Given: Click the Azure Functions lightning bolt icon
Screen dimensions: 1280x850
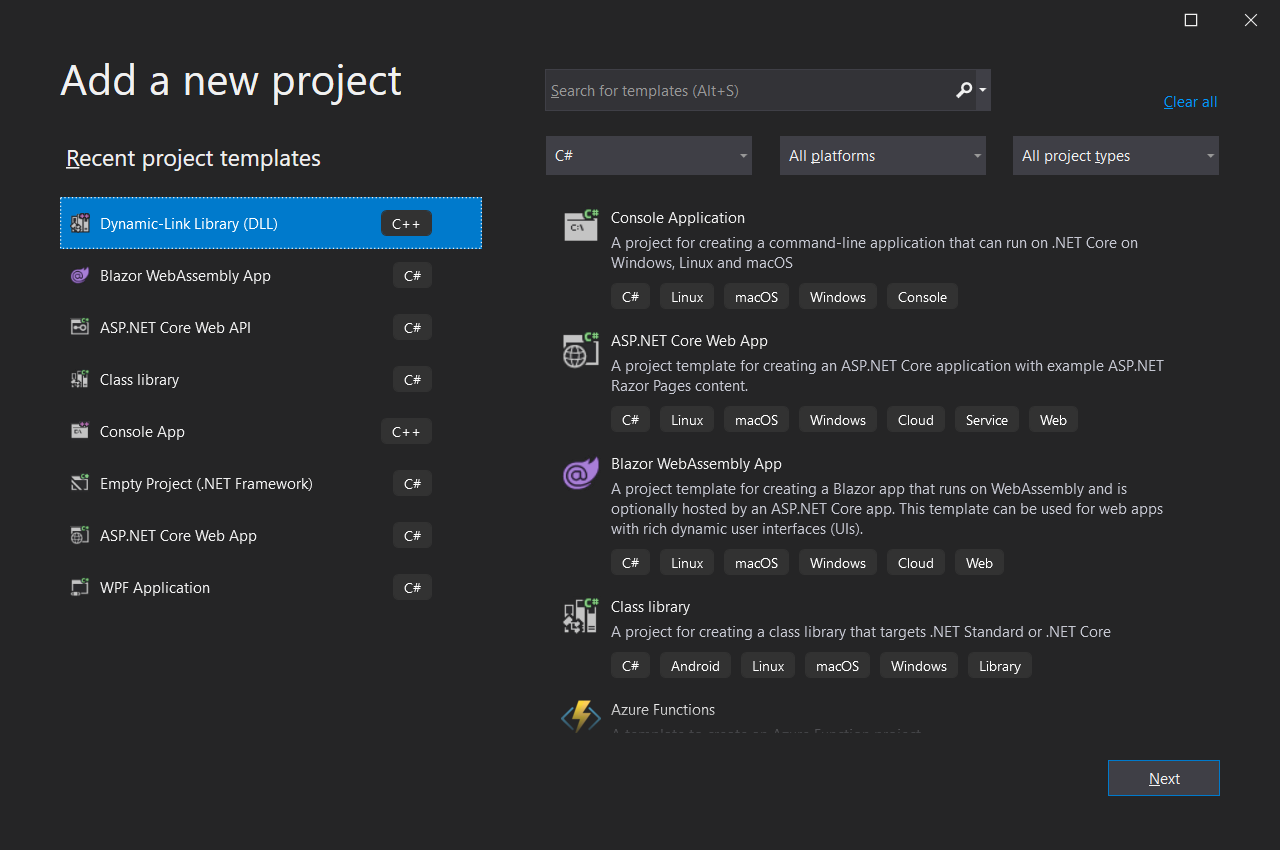Looking at the screenshot, I should point(581,717).
